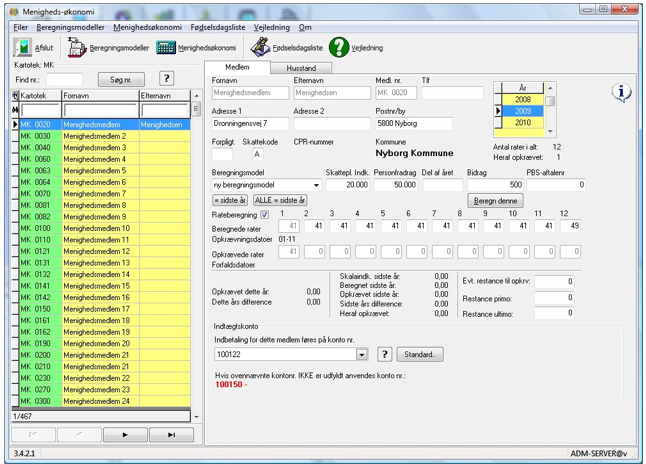Click the Restance ultimo field
This screenshot has height=464, width=646.
[554, 314]
